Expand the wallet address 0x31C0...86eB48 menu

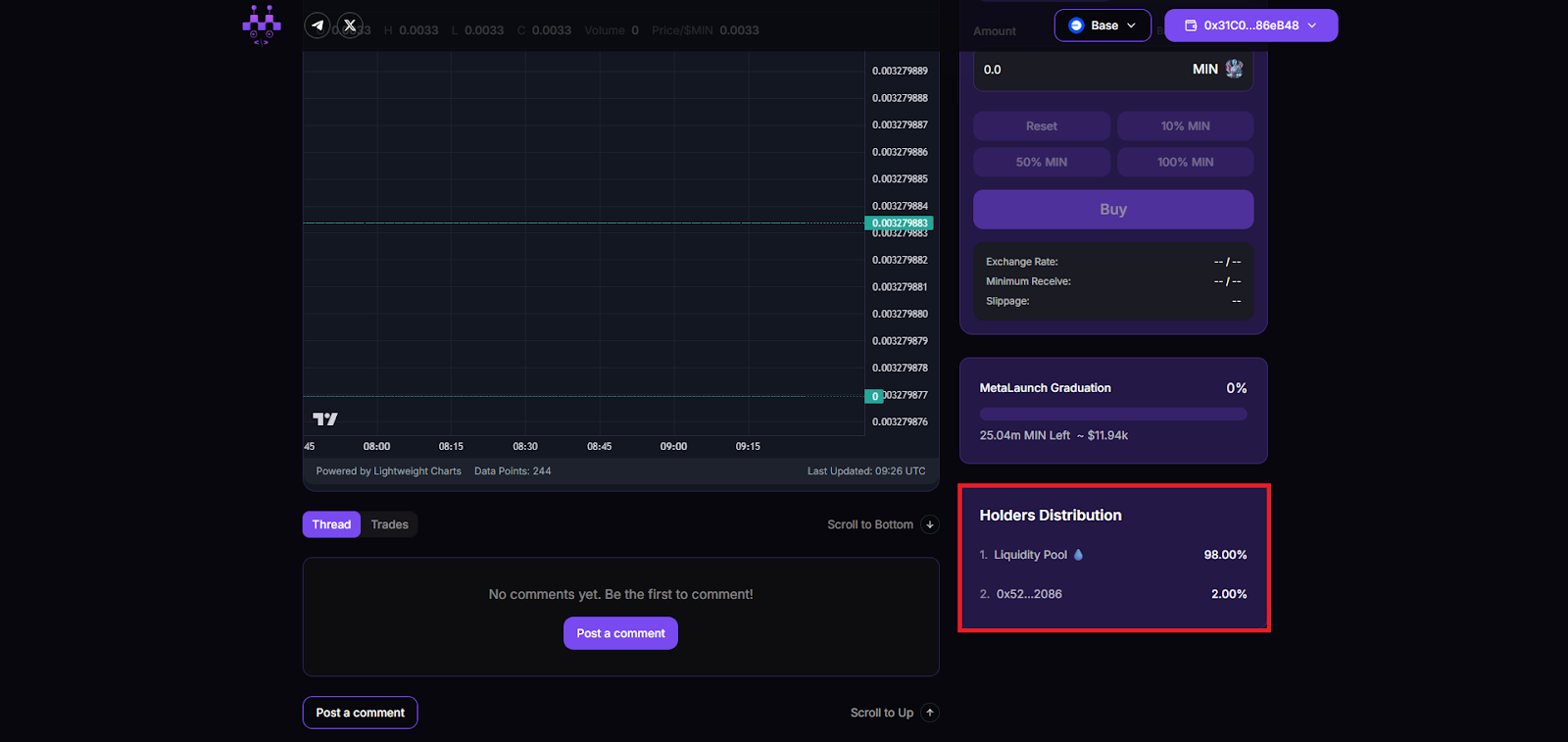[1250, 25]
